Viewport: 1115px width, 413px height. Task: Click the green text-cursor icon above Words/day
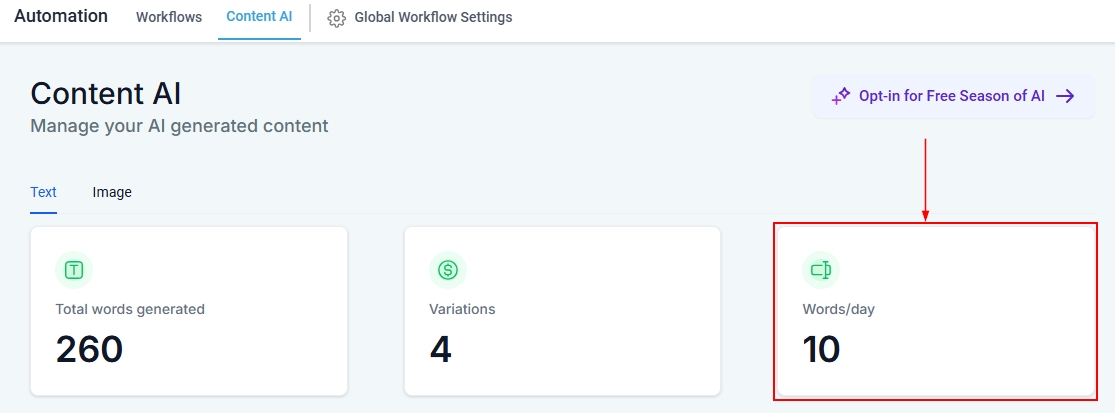(821, 269)
